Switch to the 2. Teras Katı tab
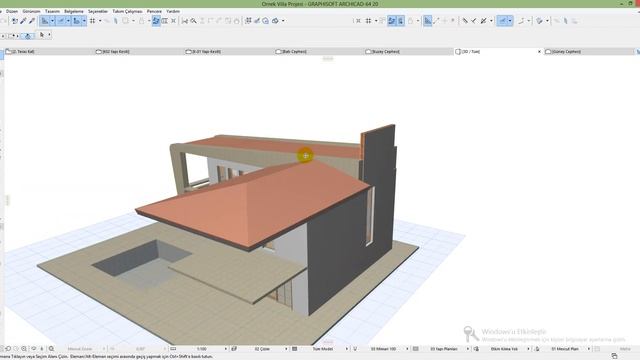 pos(49,52)
